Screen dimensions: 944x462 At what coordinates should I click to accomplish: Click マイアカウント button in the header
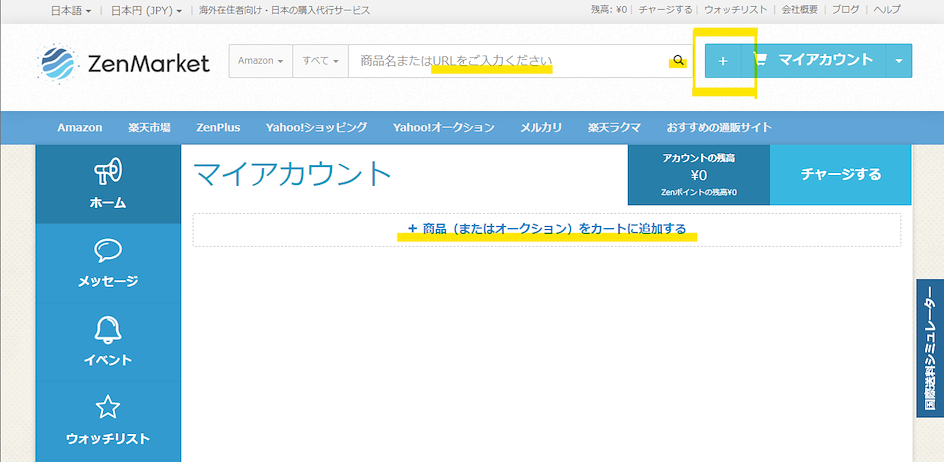(x=813, y=61)
